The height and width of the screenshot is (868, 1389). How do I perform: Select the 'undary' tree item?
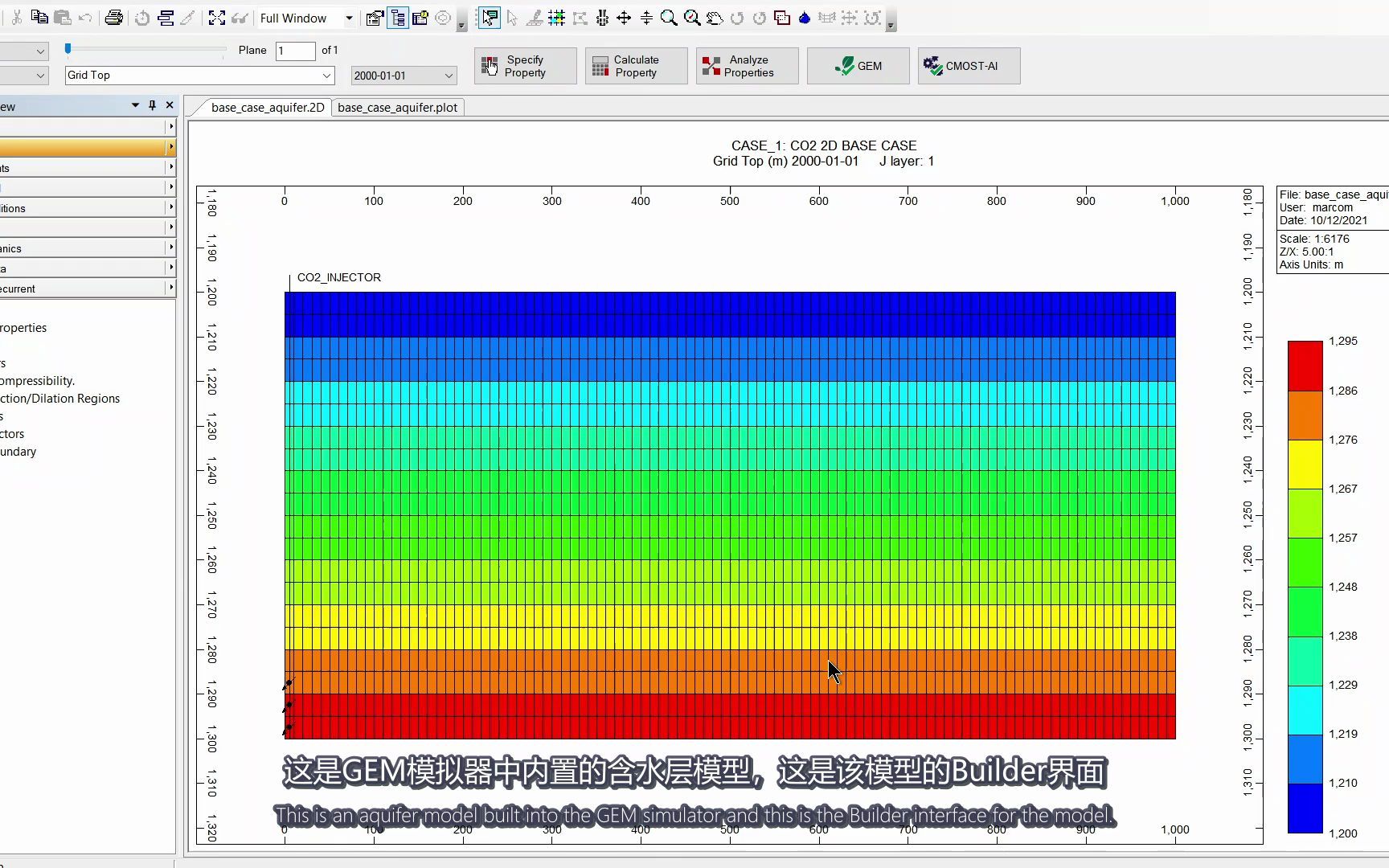point(18,452)
